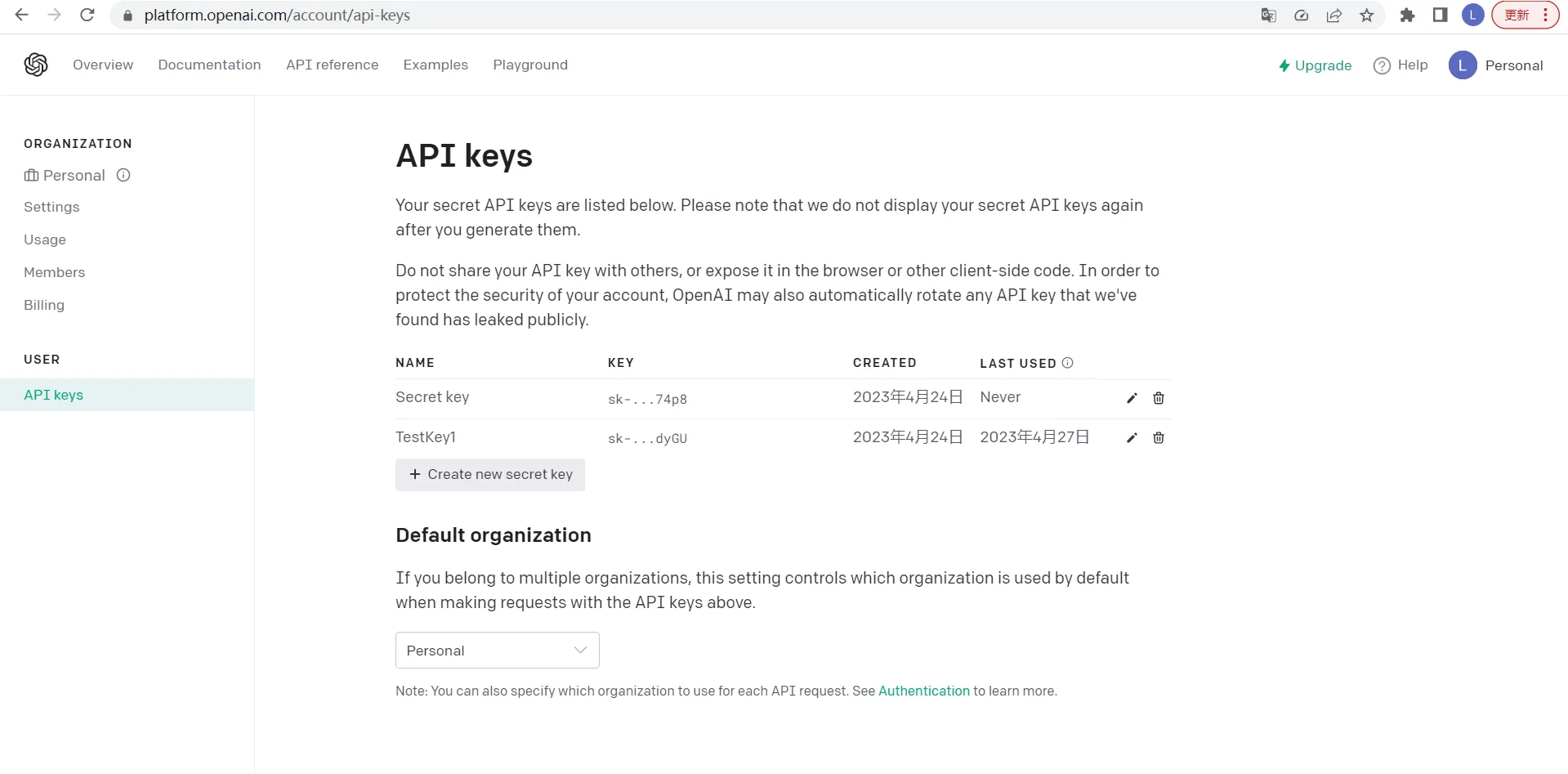Click the CREATED column header
Image resolution: width=1568 pixels, height=774 pixels.
pos(885,363)
